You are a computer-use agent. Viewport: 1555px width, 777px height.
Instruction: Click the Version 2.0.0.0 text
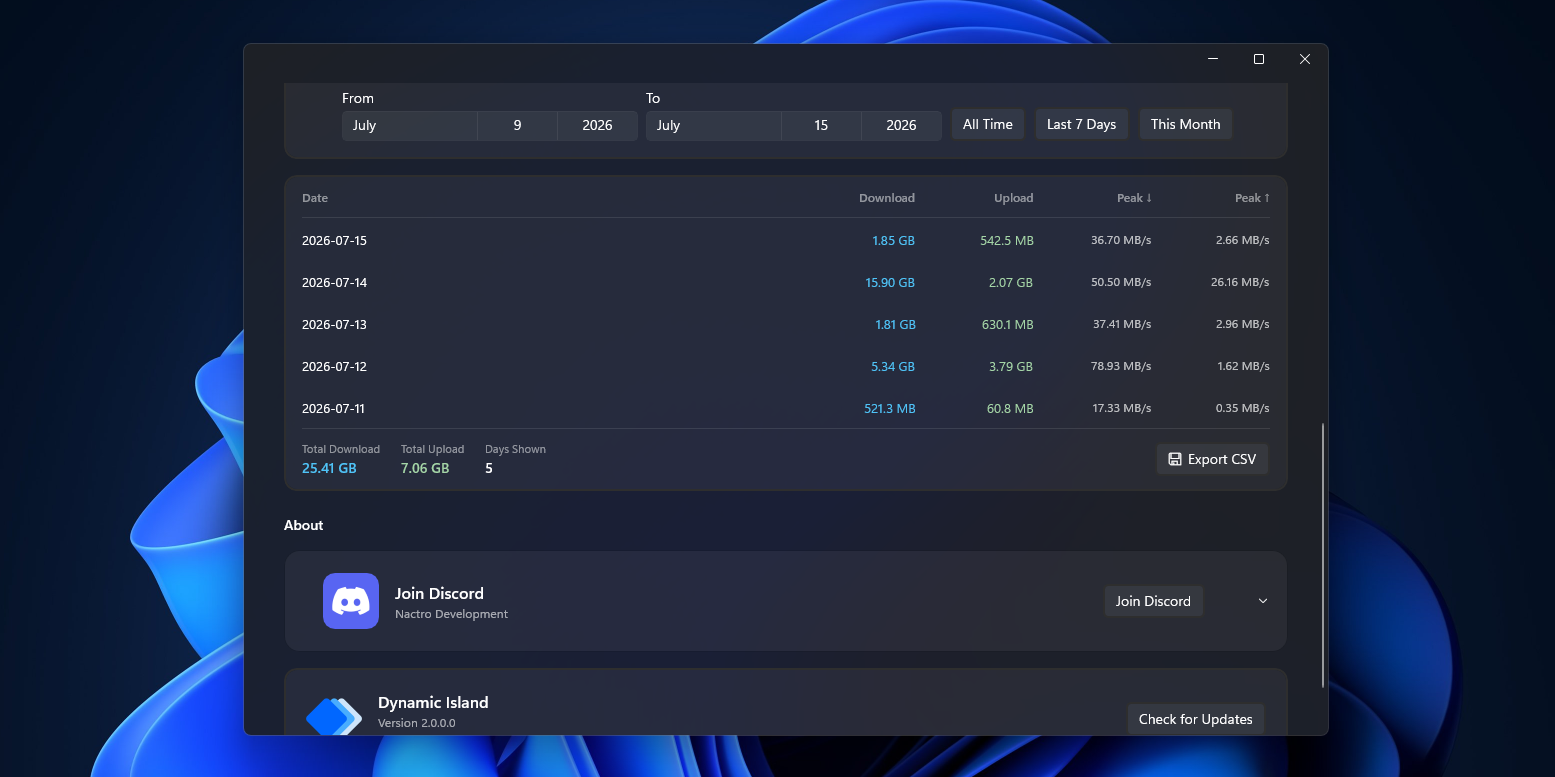[416, 723]
